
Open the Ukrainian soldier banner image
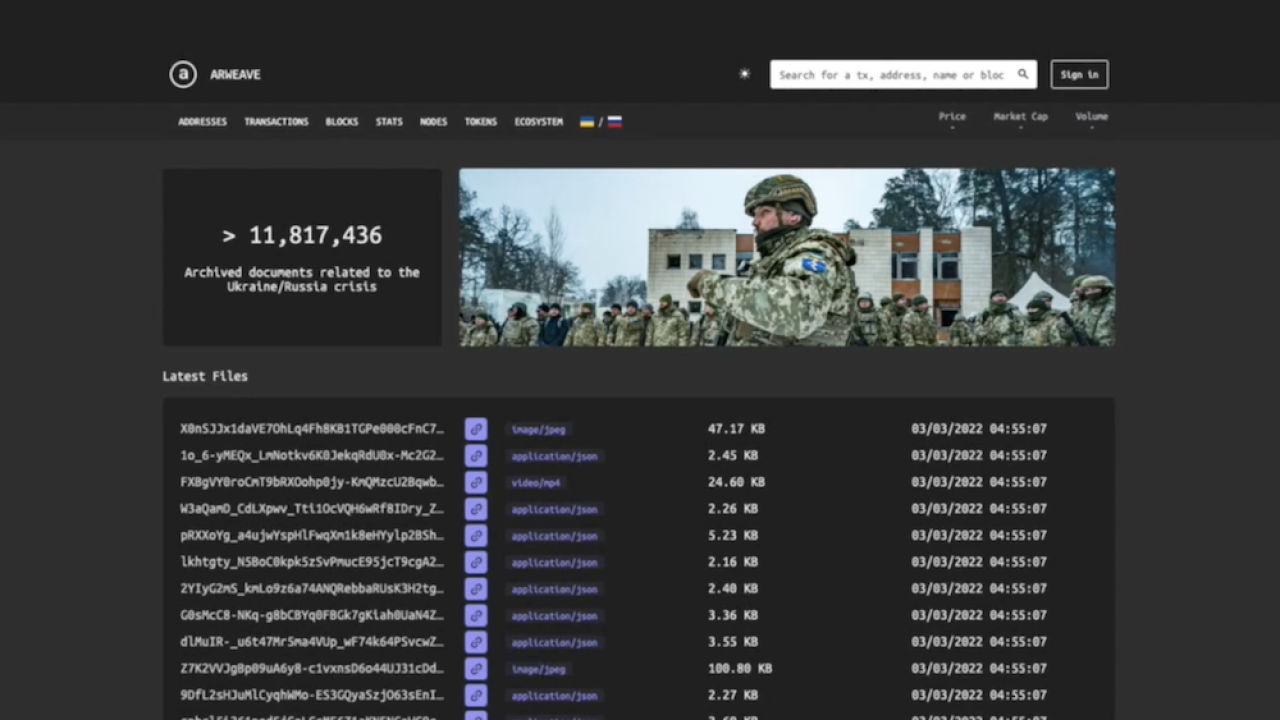click(787, 257)
